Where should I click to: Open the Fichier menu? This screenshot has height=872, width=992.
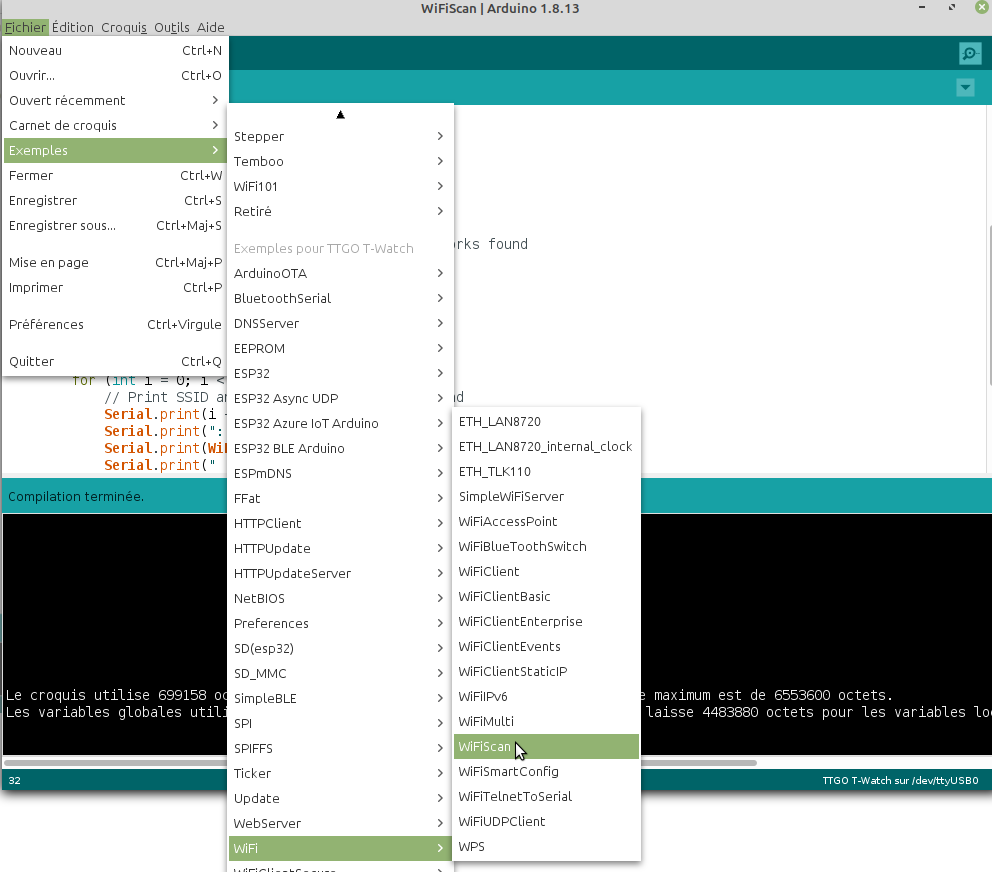tap(25, 27)
